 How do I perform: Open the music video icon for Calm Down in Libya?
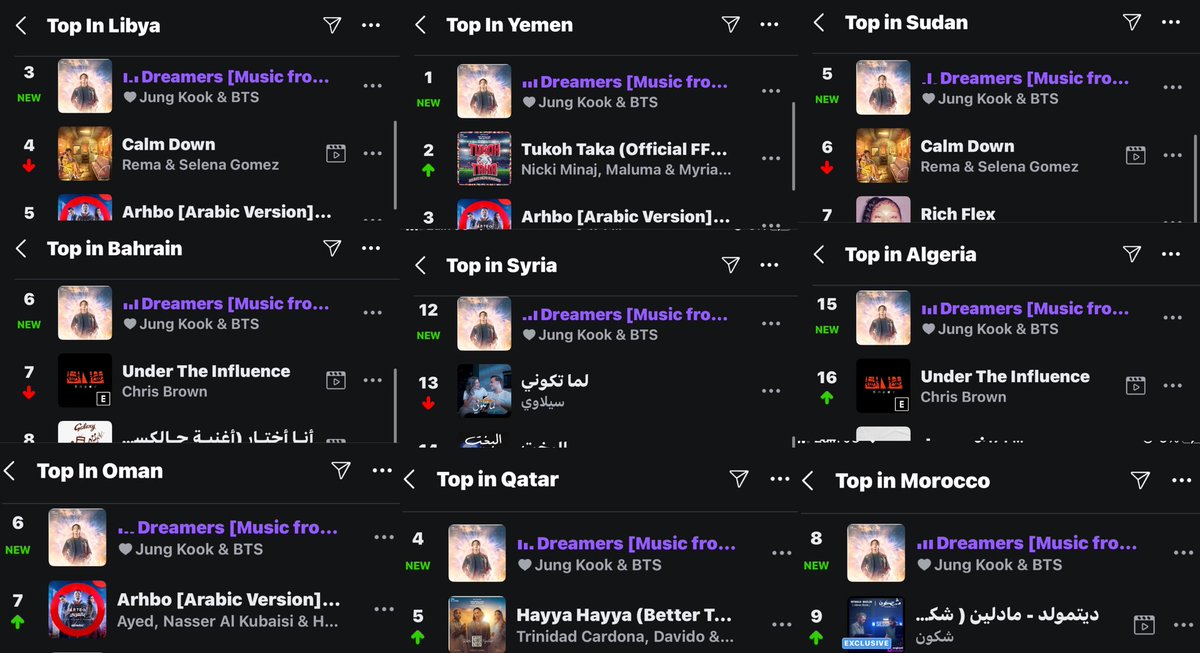pyautogui.click(x=336, y=154)
